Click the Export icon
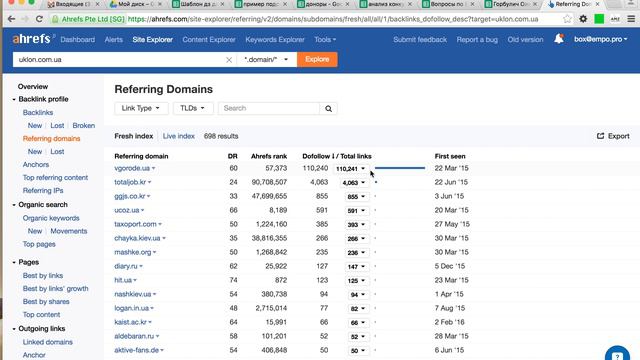The height and width of the screenshot is (360, 640). (600, 136)
